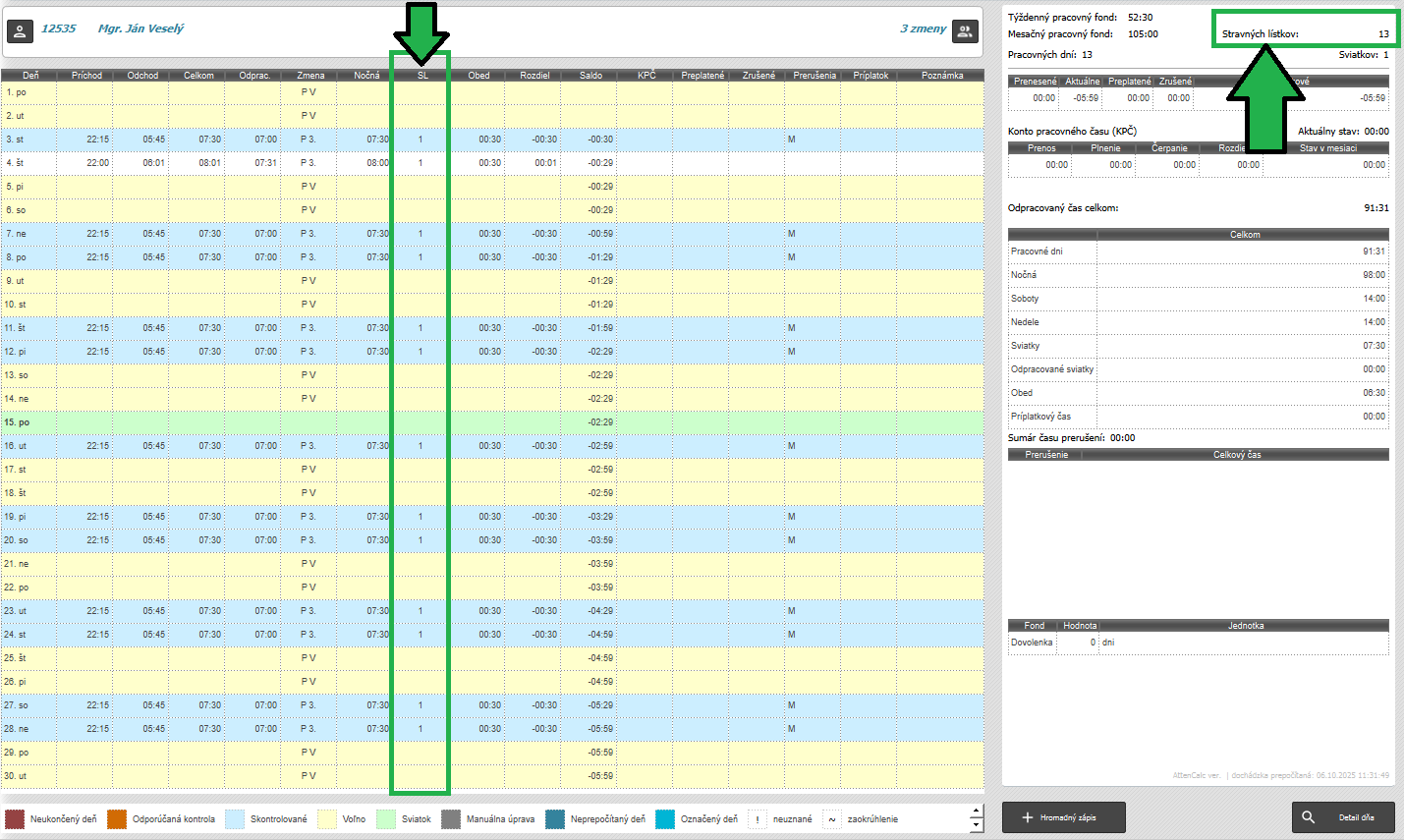Open the shift group icon next to 3 zmeny
The image size is (1404, 840).
pyautogui.click(x=966, y=31)
